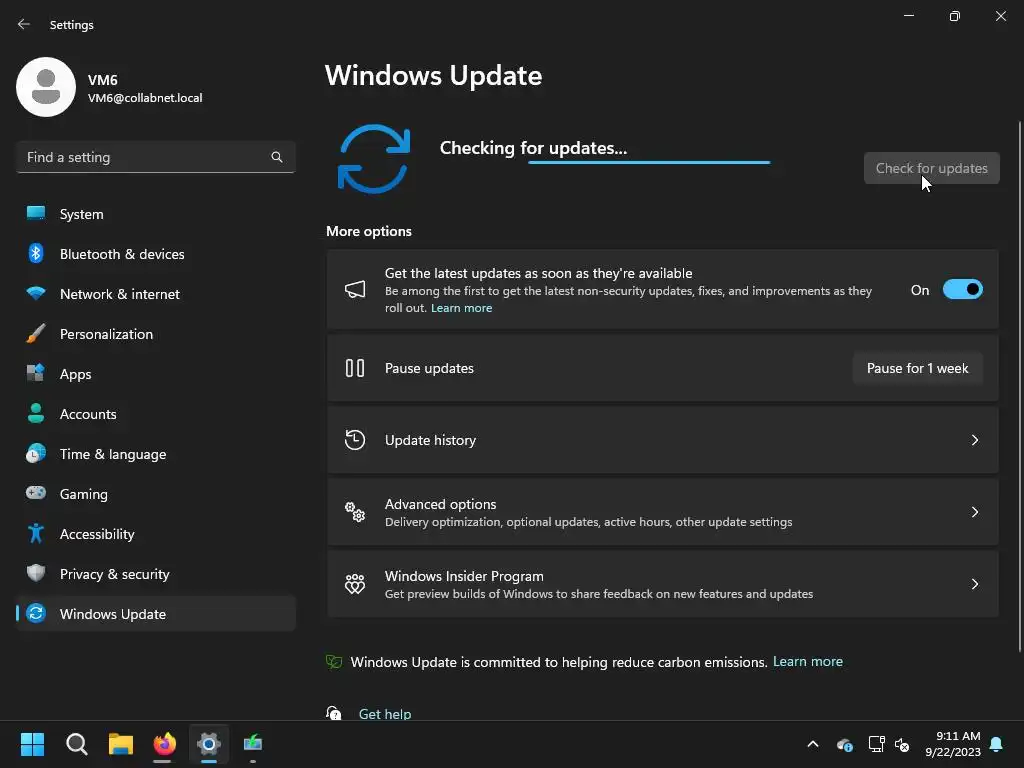Image resolution: width=1024 pixels, height=768 pixels.
Task: Click the Gaming controller icon in sidebar
Action: coord(36,493)
